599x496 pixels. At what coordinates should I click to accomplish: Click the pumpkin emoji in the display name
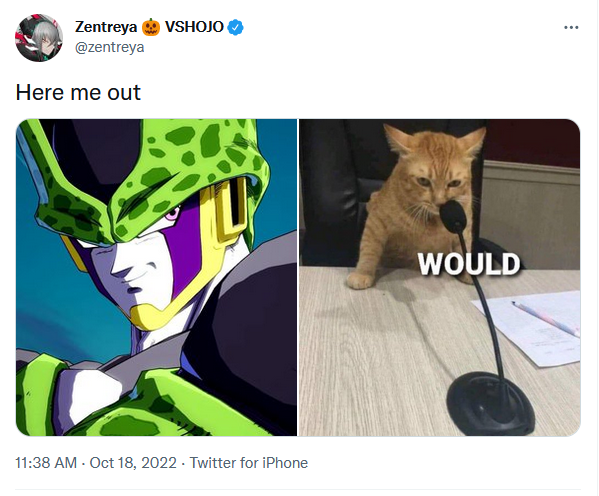(151, 27)
